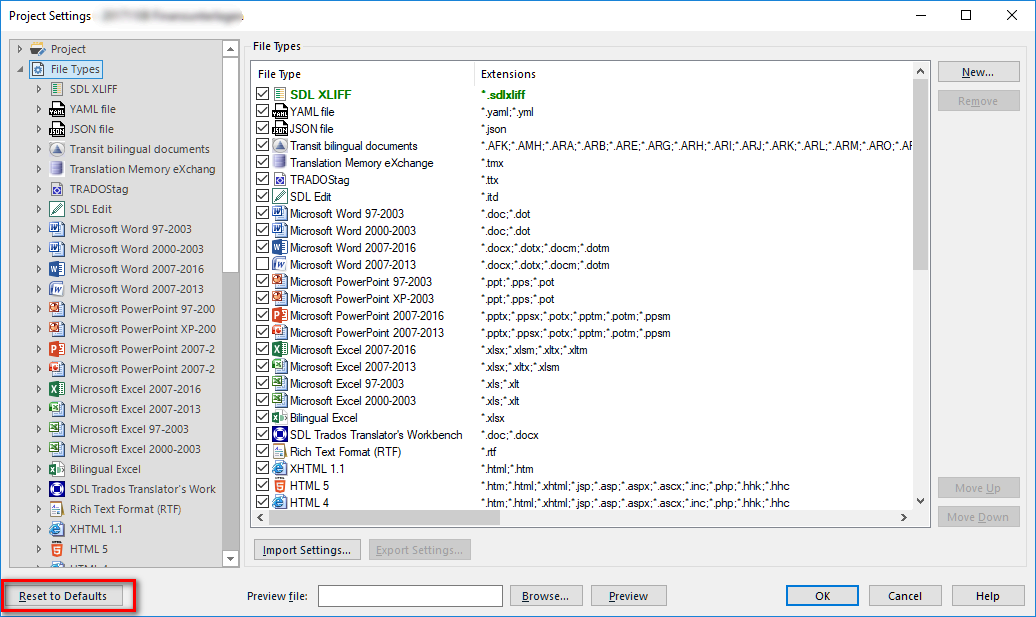Expand the SDL XLIFF tree node
Screen dimensions: 1036x617
pos(38,89)
